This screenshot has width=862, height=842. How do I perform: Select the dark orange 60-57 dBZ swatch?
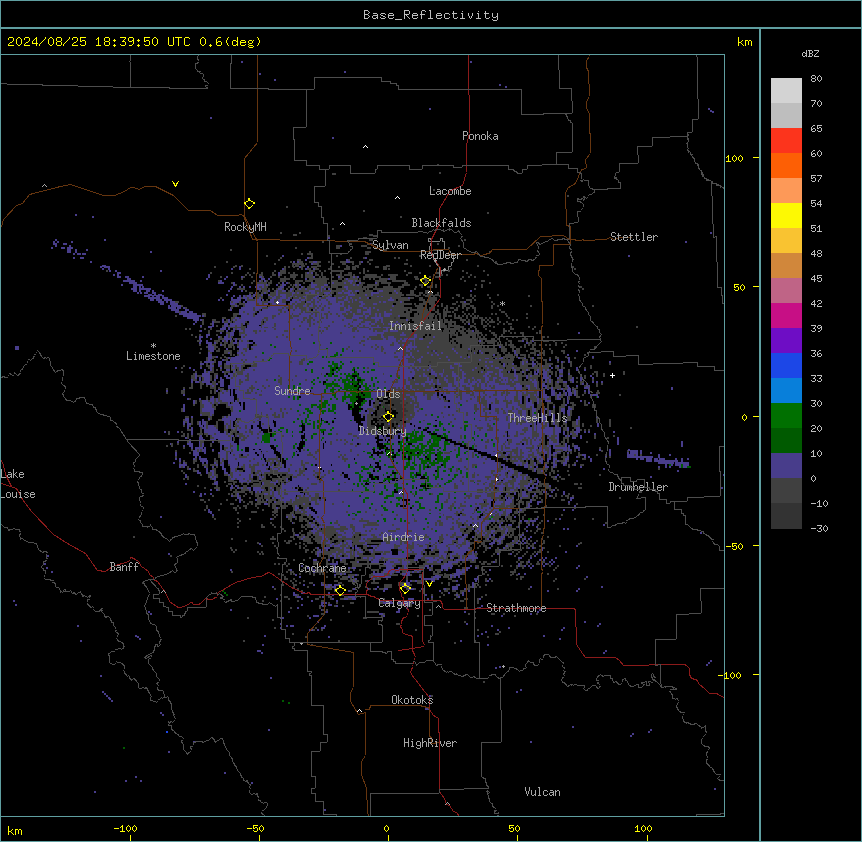(x=786, y=165)
